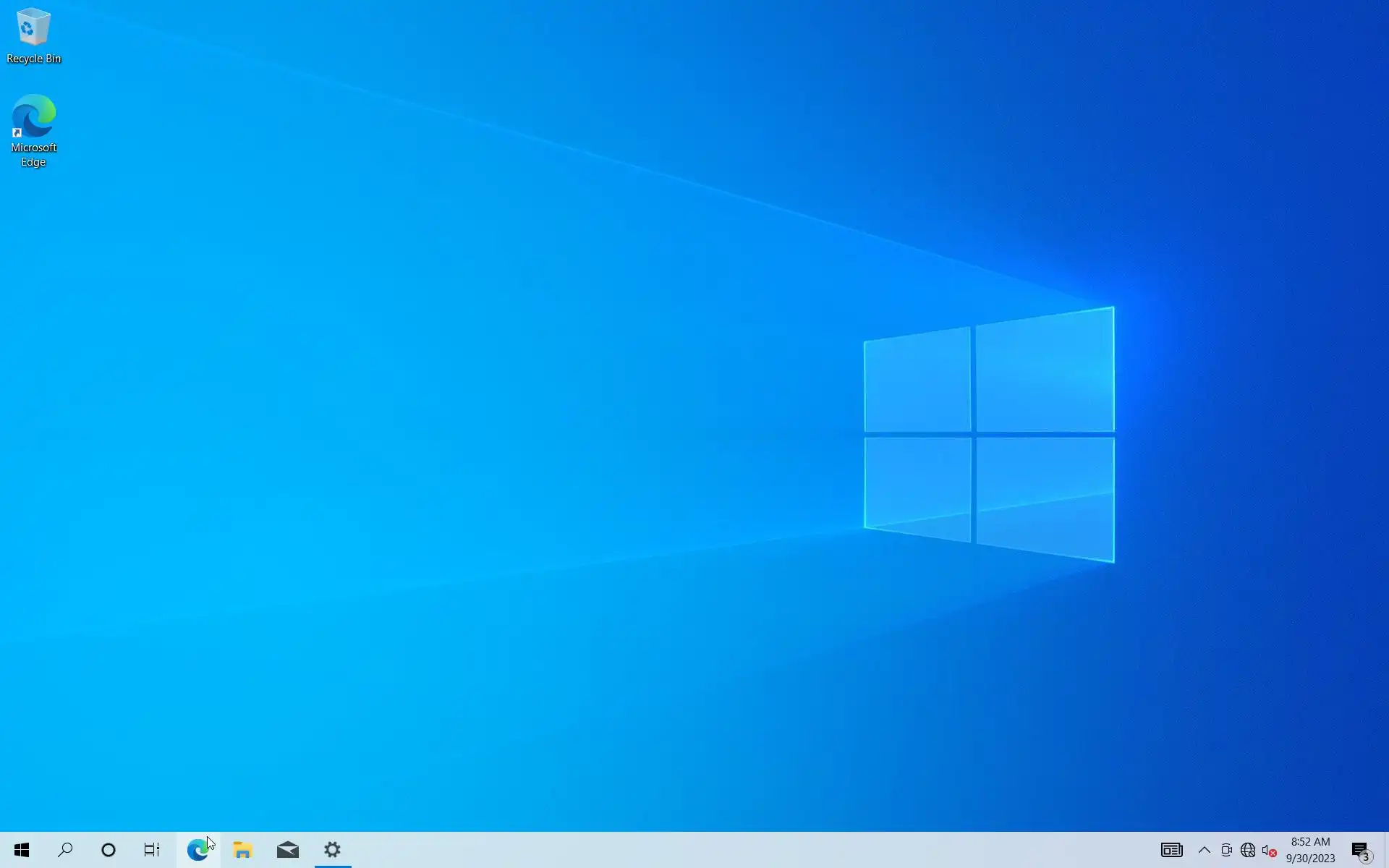
Task: Open taskbar search magnifier
Action: pos(65,850)
